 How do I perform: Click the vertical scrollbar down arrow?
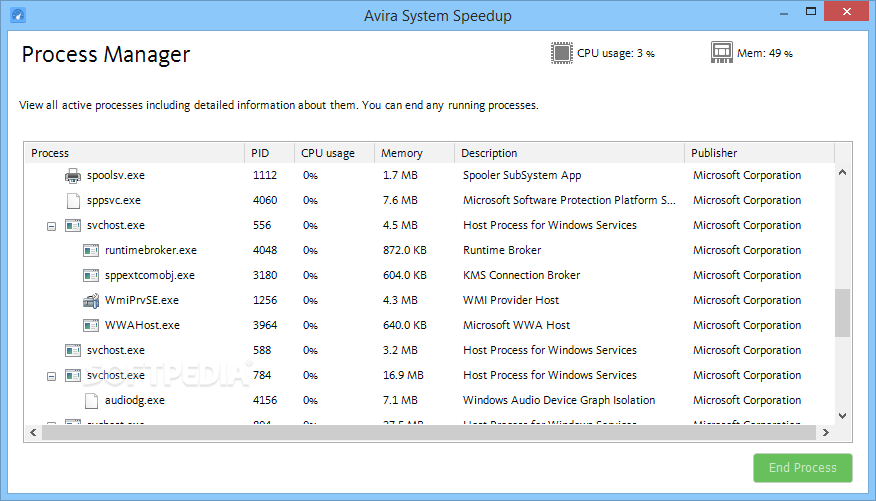point(842,416)
